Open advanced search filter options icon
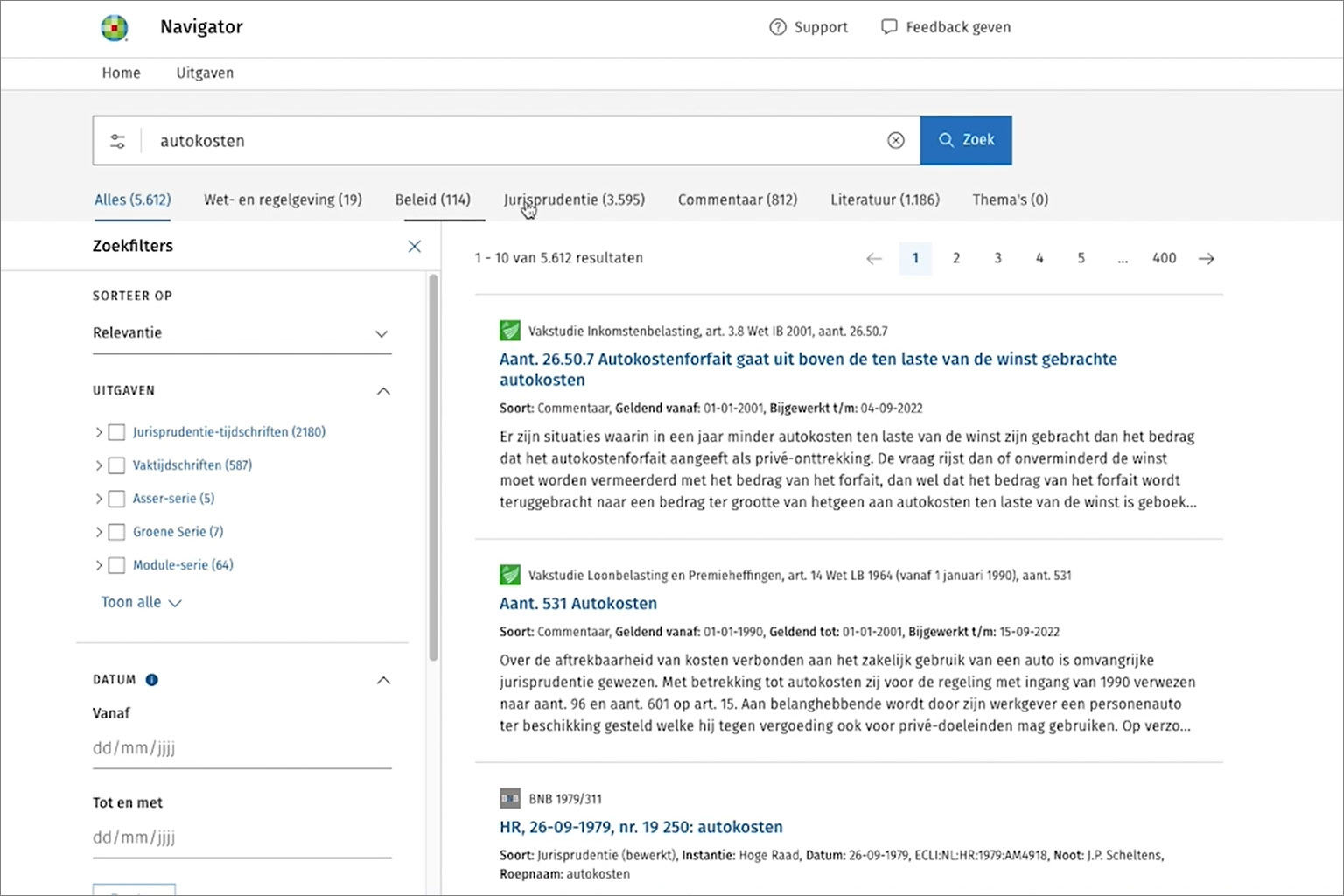The height and width of the screenshot is (896, 1344). tap(117, 141)
